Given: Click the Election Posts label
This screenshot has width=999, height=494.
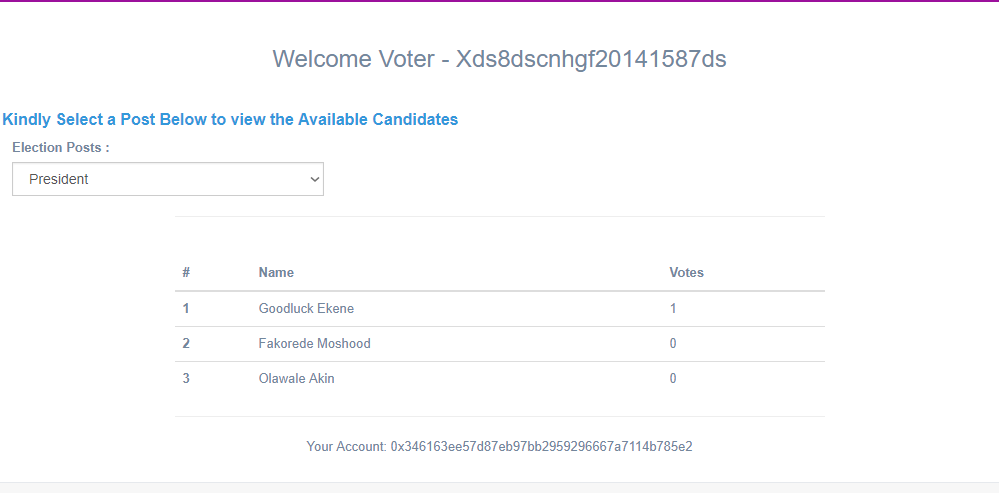Looking at the screenshot, I should pos(60,147).
